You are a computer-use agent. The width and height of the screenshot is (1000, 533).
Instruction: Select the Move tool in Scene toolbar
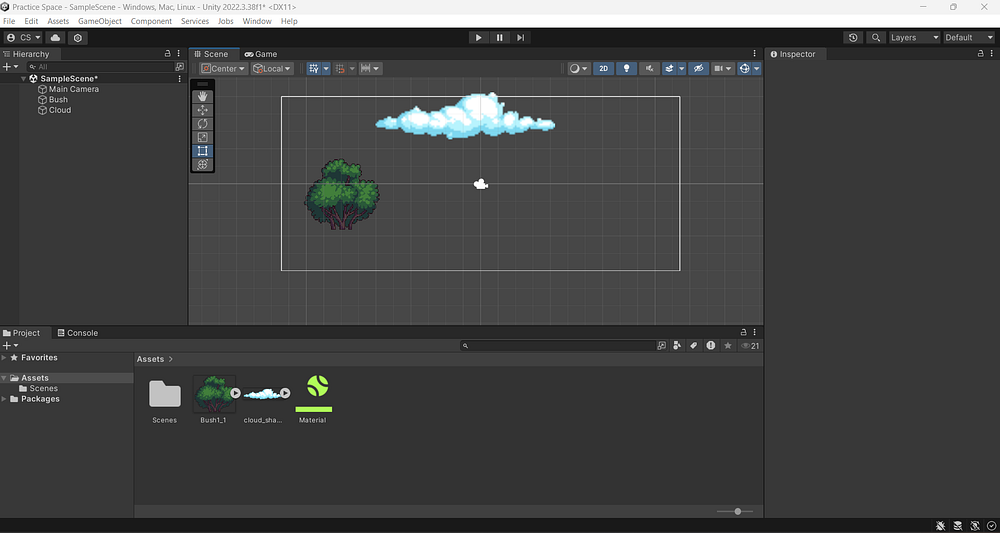[203, 110]
